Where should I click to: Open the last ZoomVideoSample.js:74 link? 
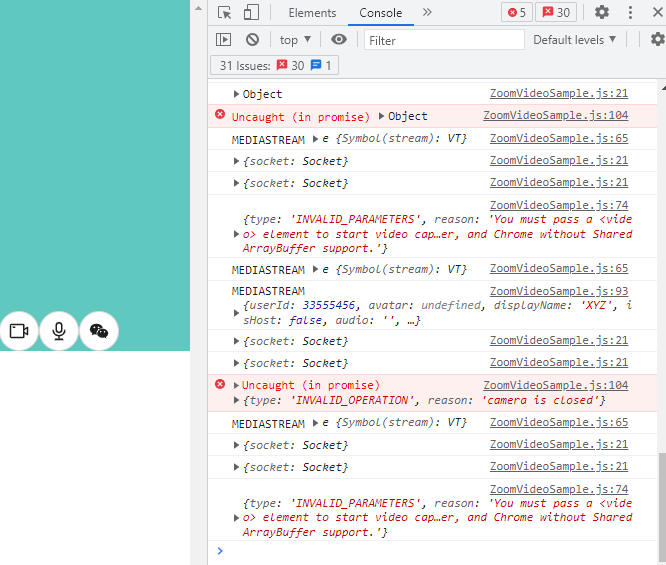click(559, 489)
